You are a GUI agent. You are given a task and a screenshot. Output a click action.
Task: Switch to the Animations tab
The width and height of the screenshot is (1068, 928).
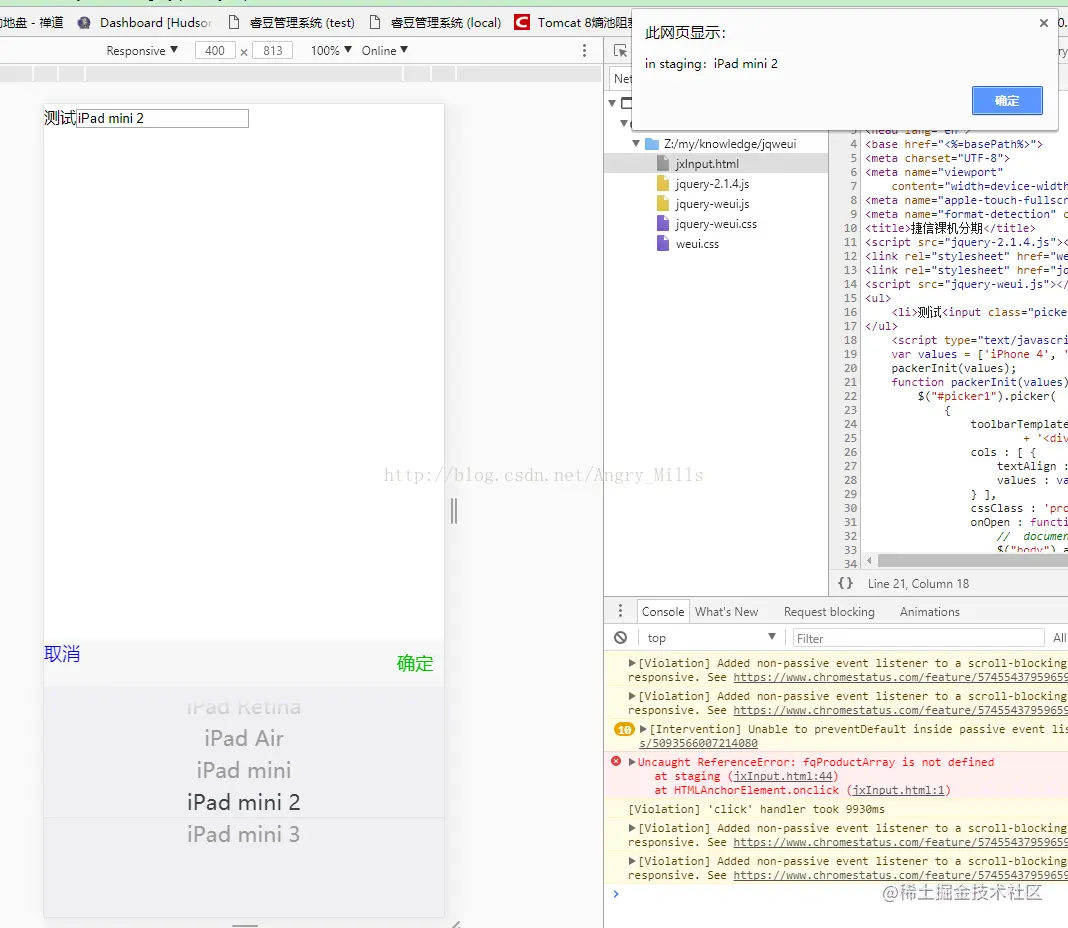tap(929, 612)
